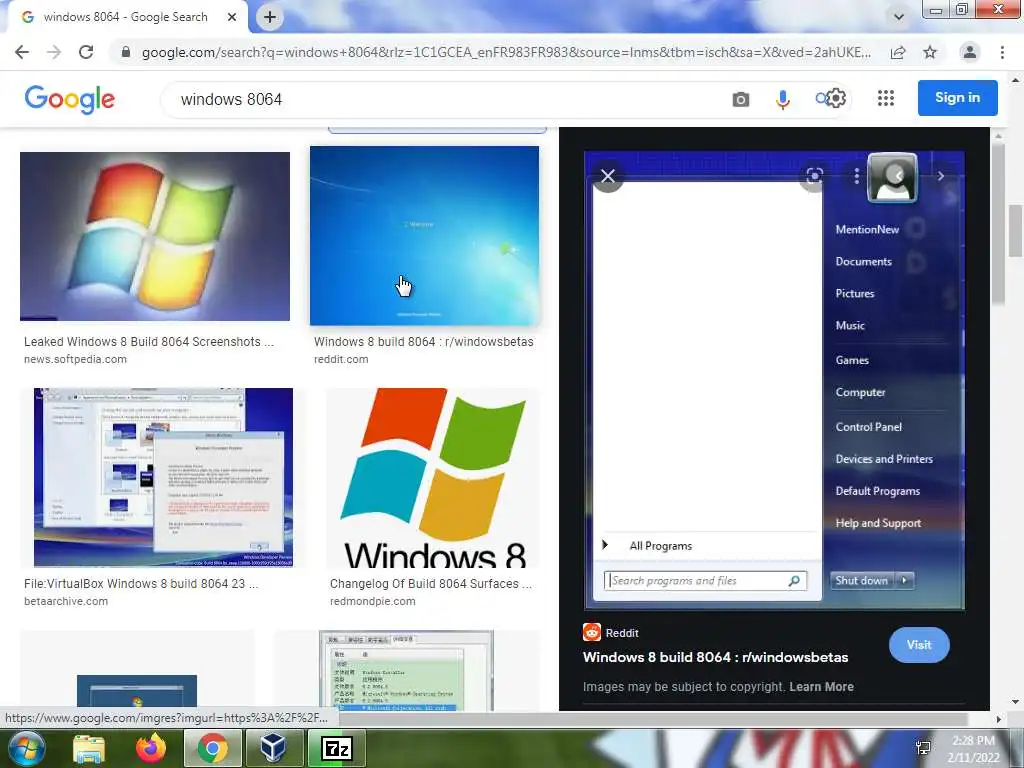The image size is (1024, 768).
Task: Switch to Chrome on the taskbar
Action: tap(213, 748)
